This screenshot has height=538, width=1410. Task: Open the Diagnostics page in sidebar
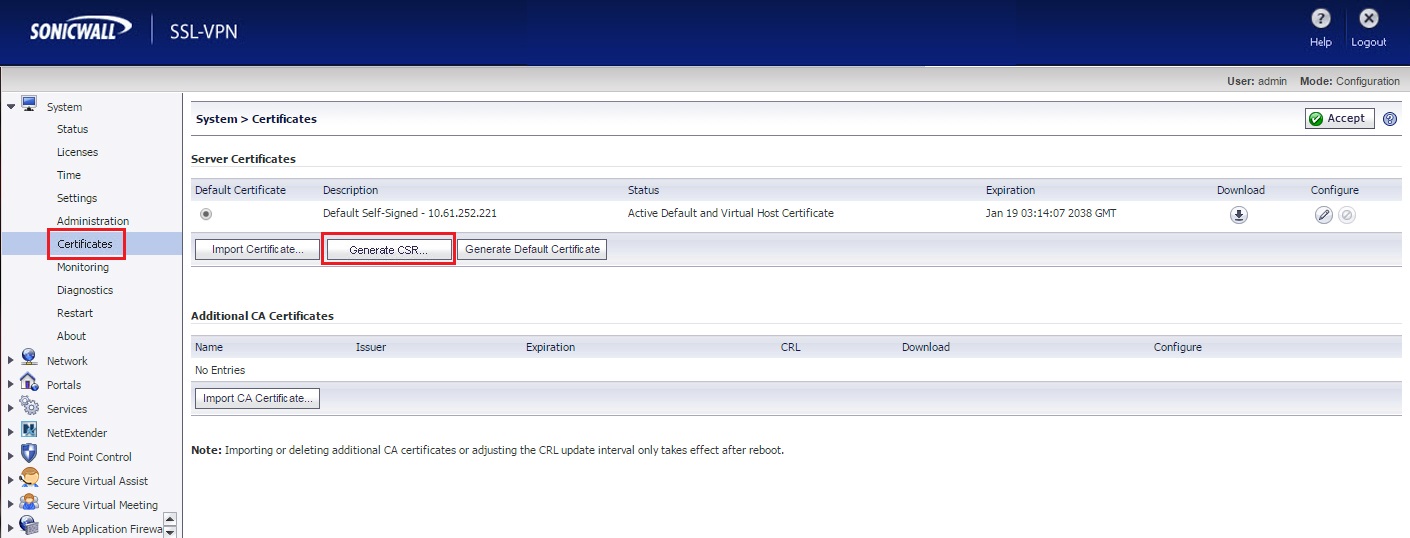pyautogui.click(x=85, y=290)
